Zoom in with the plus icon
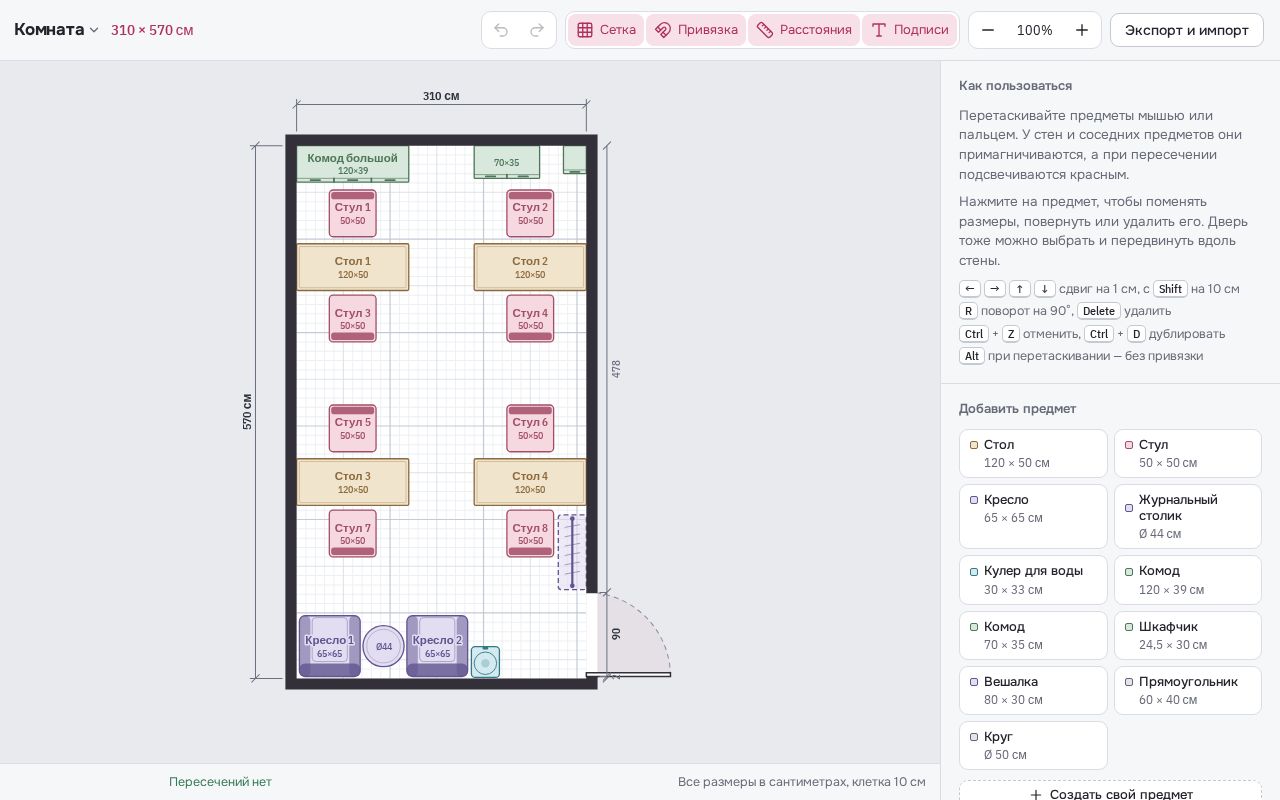The width and height of the screenshot is (1280, 800). click(x=1082, y=30)
